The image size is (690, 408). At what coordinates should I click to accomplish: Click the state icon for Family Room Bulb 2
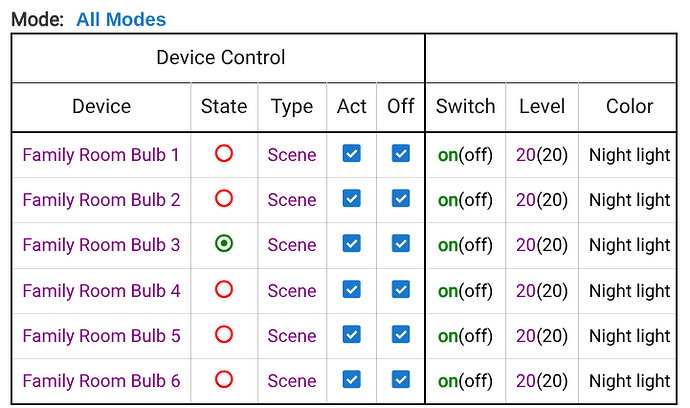(224, 199)
